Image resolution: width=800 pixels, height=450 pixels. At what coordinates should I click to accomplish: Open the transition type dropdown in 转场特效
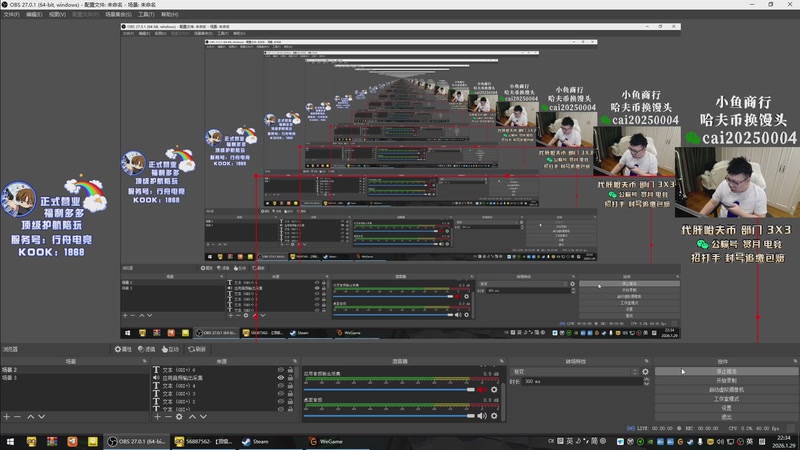point(574,371)
